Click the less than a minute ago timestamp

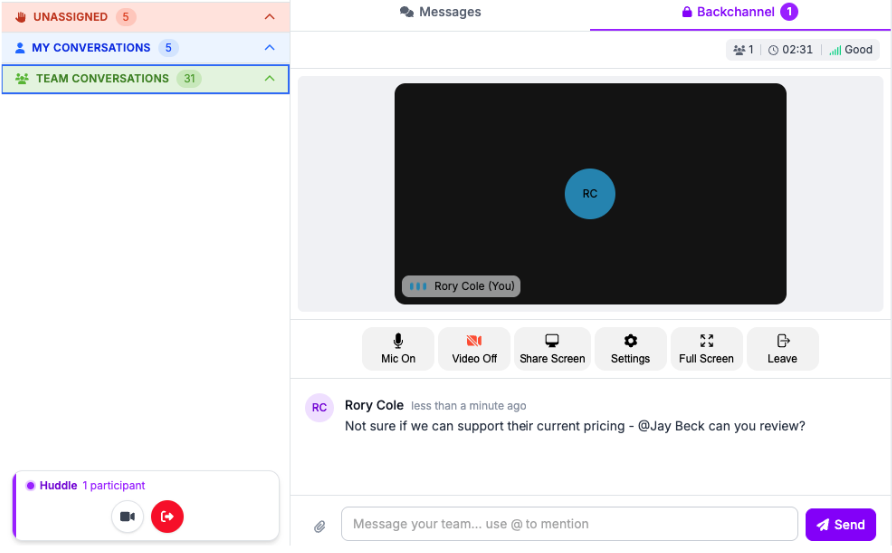pos(468,406)
